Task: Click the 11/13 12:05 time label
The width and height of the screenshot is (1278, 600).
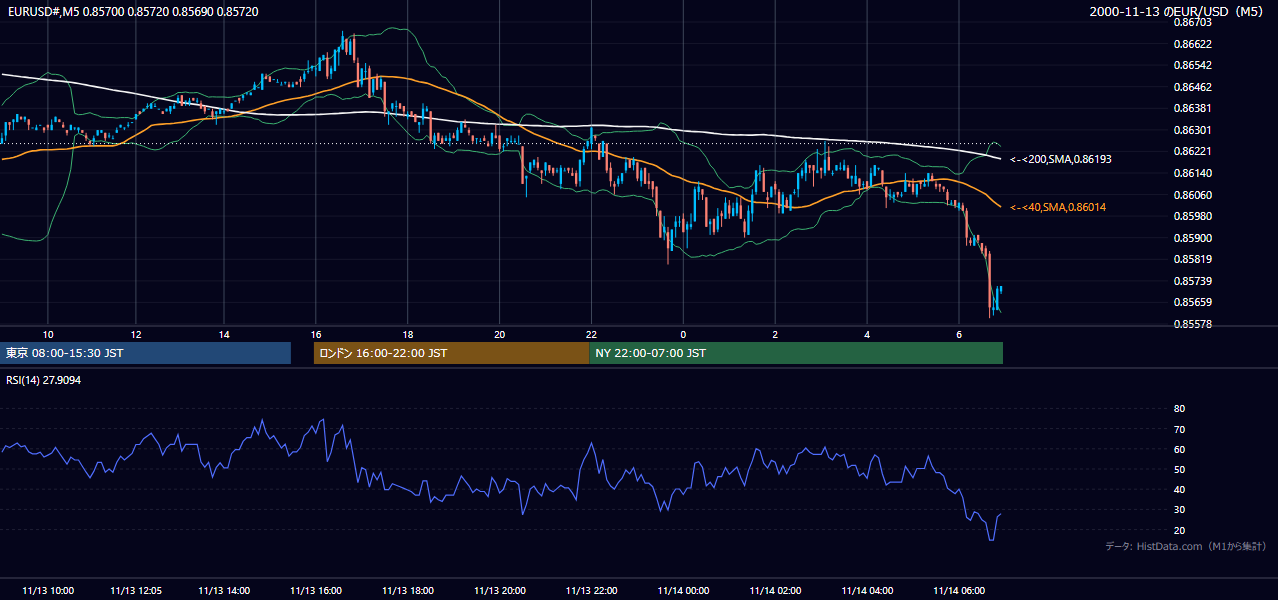Action: click(136, 590)
